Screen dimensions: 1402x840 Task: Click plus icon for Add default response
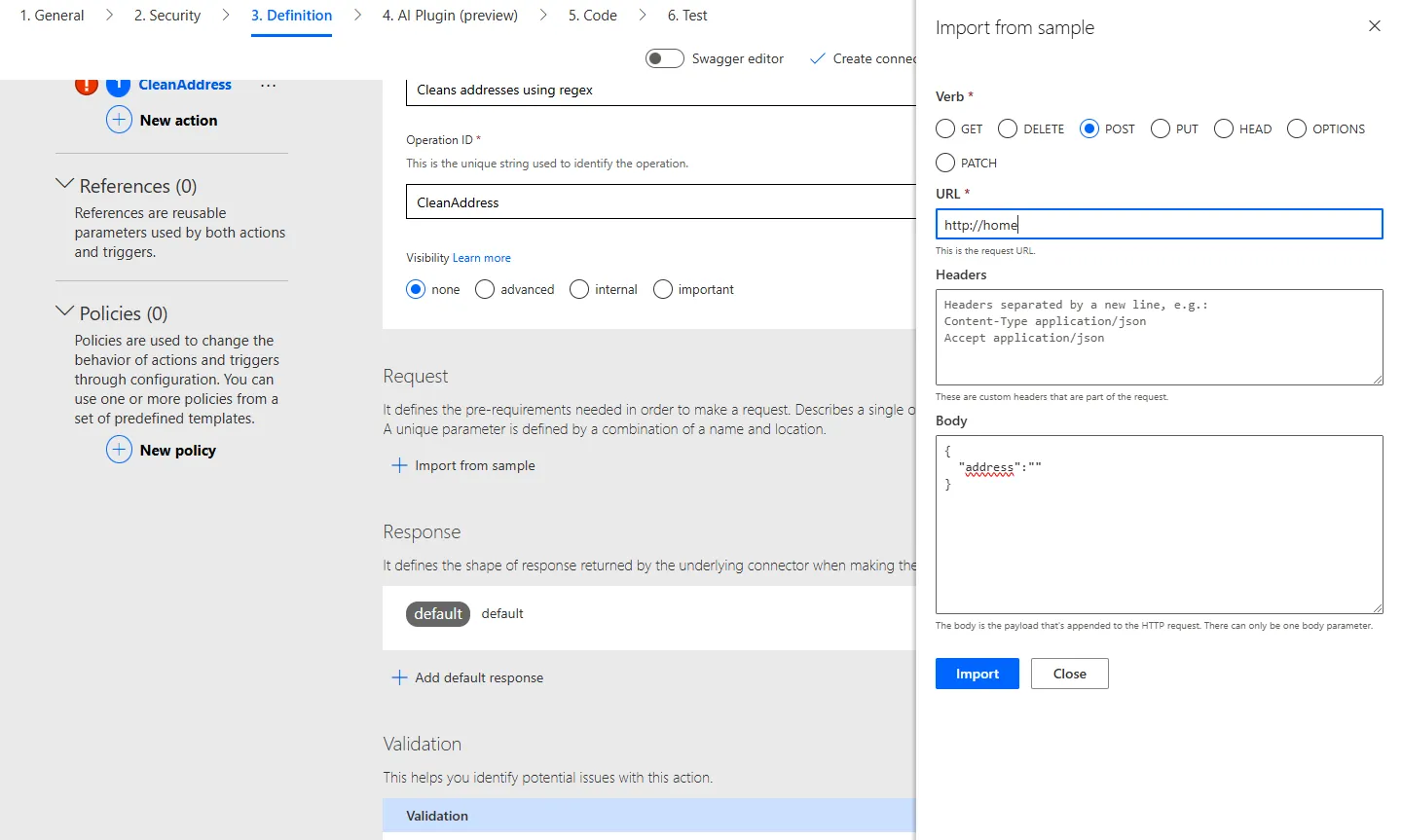399,677
